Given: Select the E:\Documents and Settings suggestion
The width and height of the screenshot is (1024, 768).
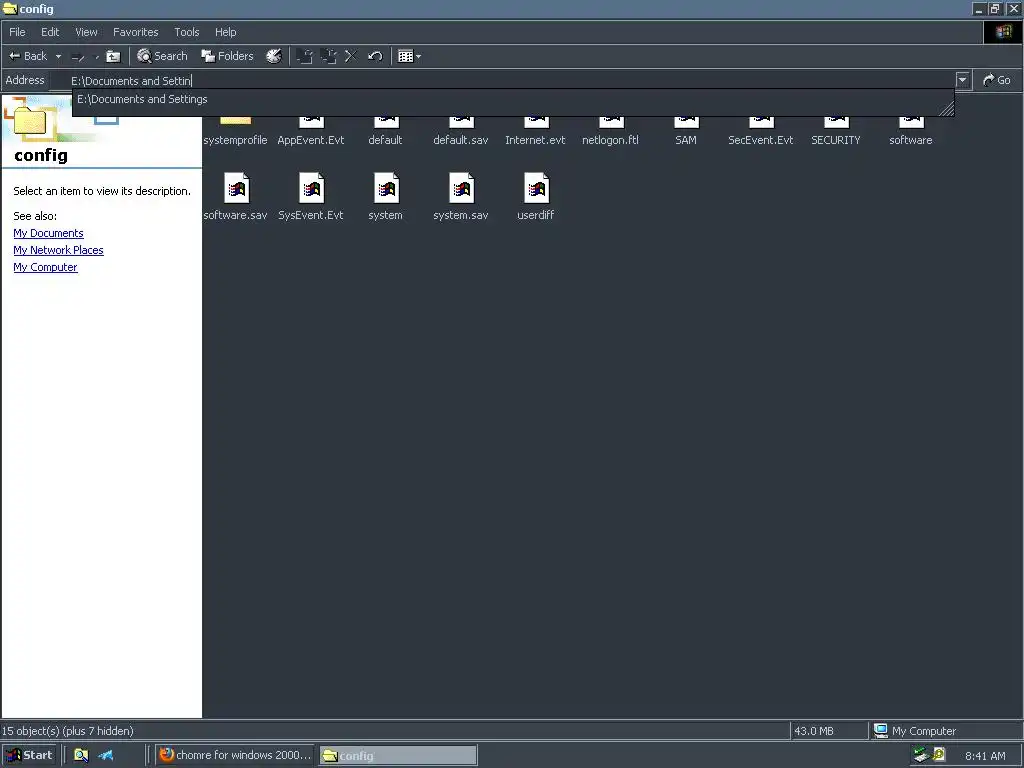Looking at the screenshot, I should [x=142, y=99].
